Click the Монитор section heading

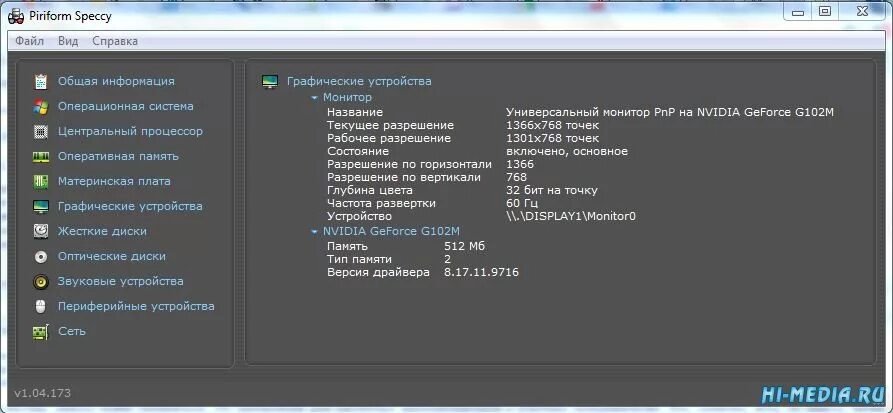point(347,97)
